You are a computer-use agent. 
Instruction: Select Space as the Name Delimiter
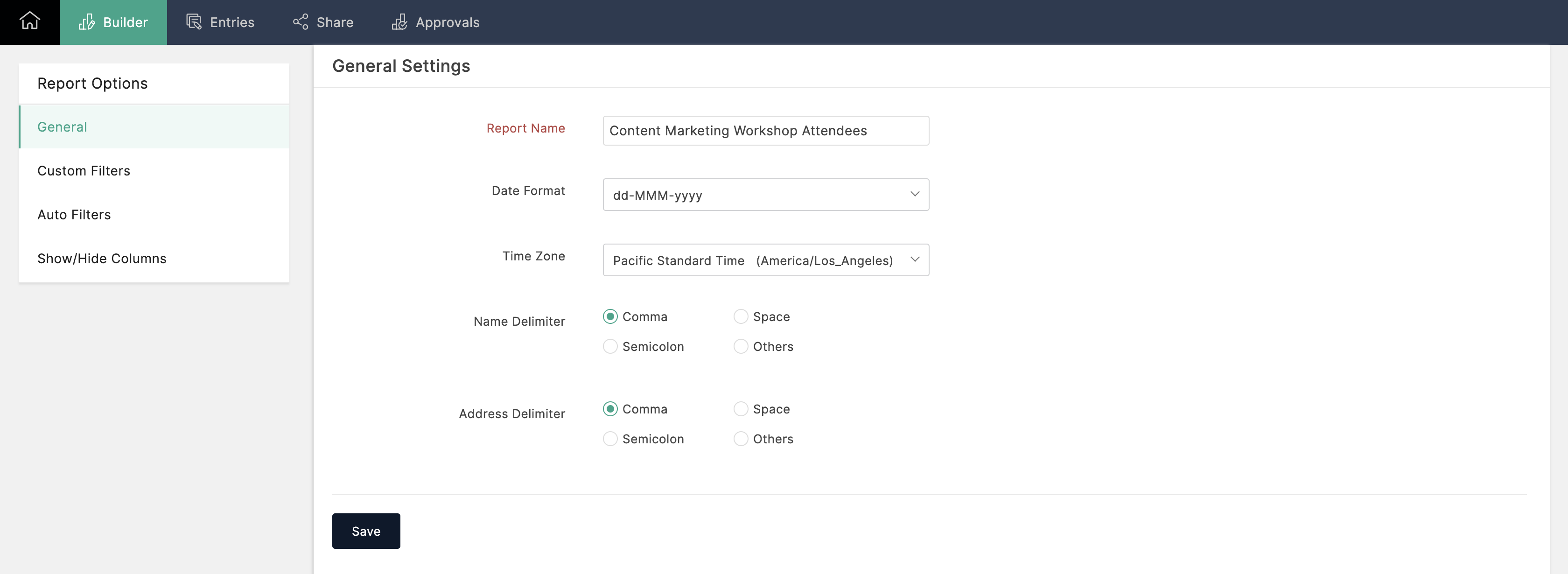pyautogui.click(x=740, y=316)
